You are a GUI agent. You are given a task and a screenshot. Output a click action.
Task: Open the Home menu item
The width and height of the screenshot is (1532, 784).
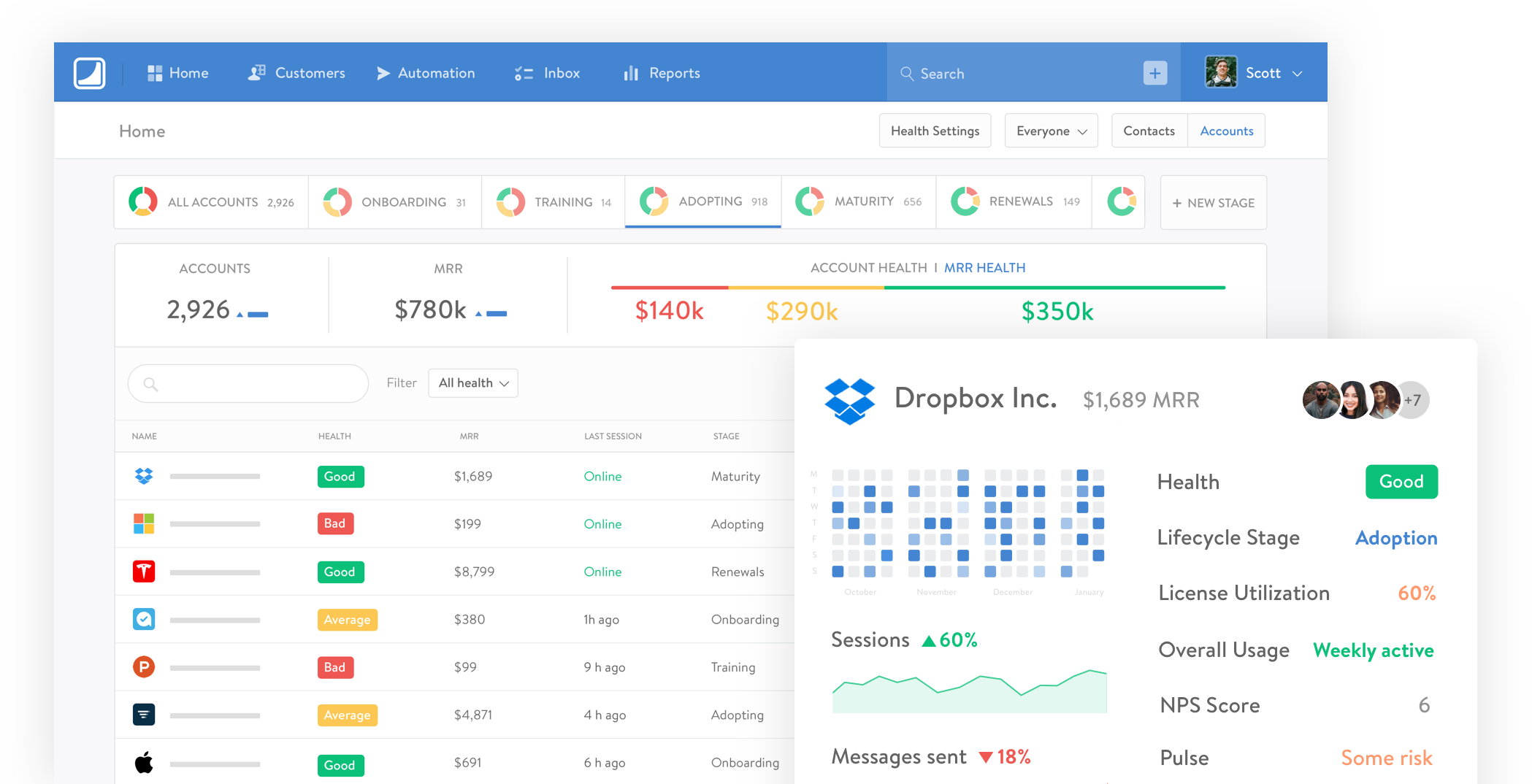click(x=177, y=73)
